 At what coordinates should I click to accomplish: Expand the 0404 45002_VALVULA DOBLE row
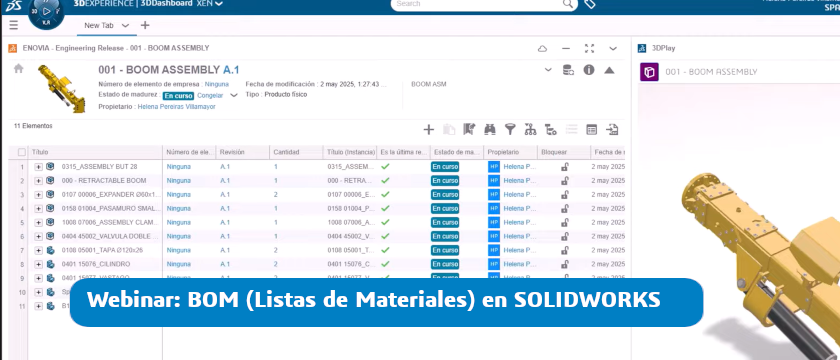click(x=39, y=236)
